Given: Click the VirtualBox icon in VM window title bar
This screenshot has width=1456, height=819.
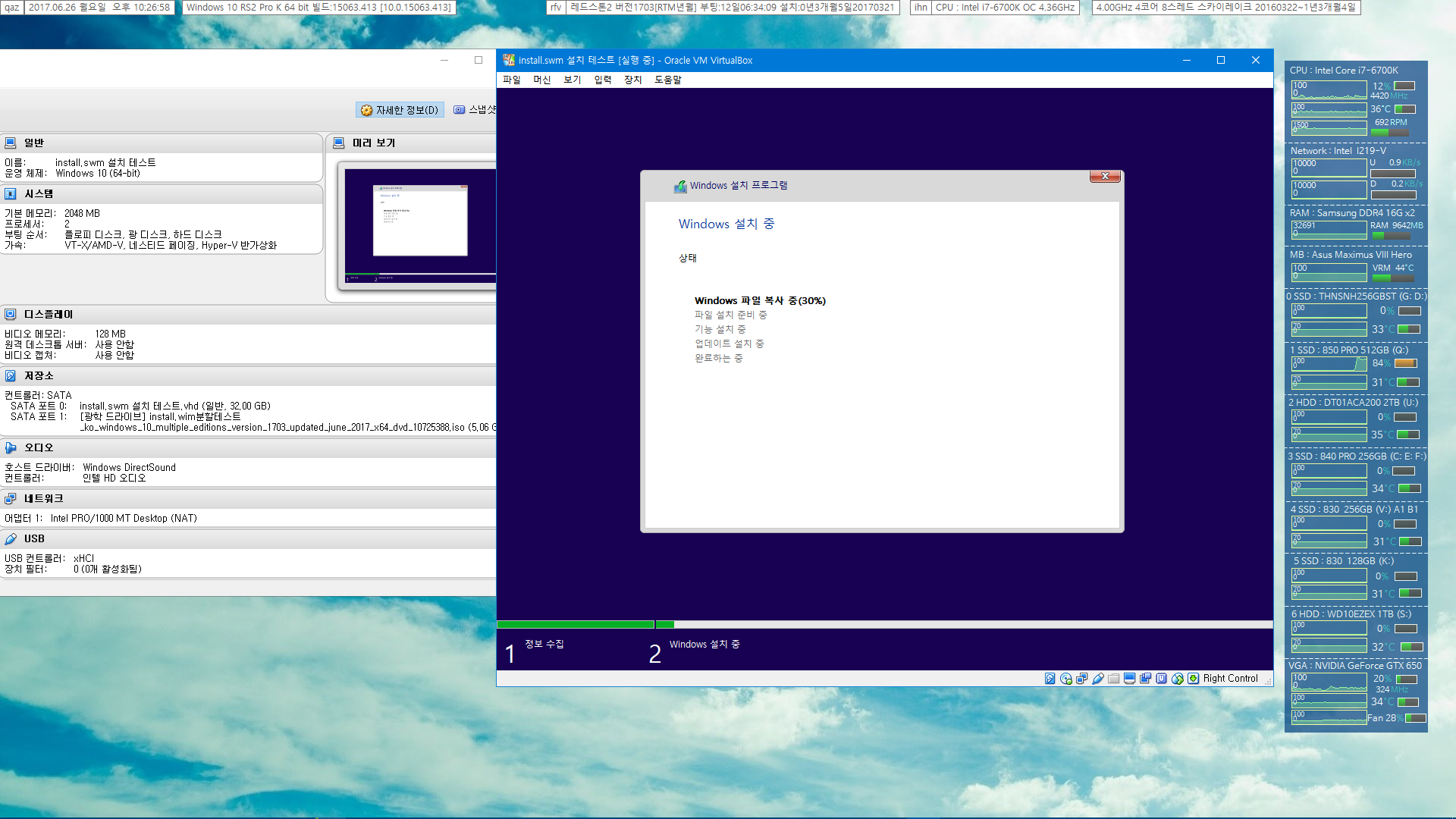Looking at the screenshot, I should 509,60.
